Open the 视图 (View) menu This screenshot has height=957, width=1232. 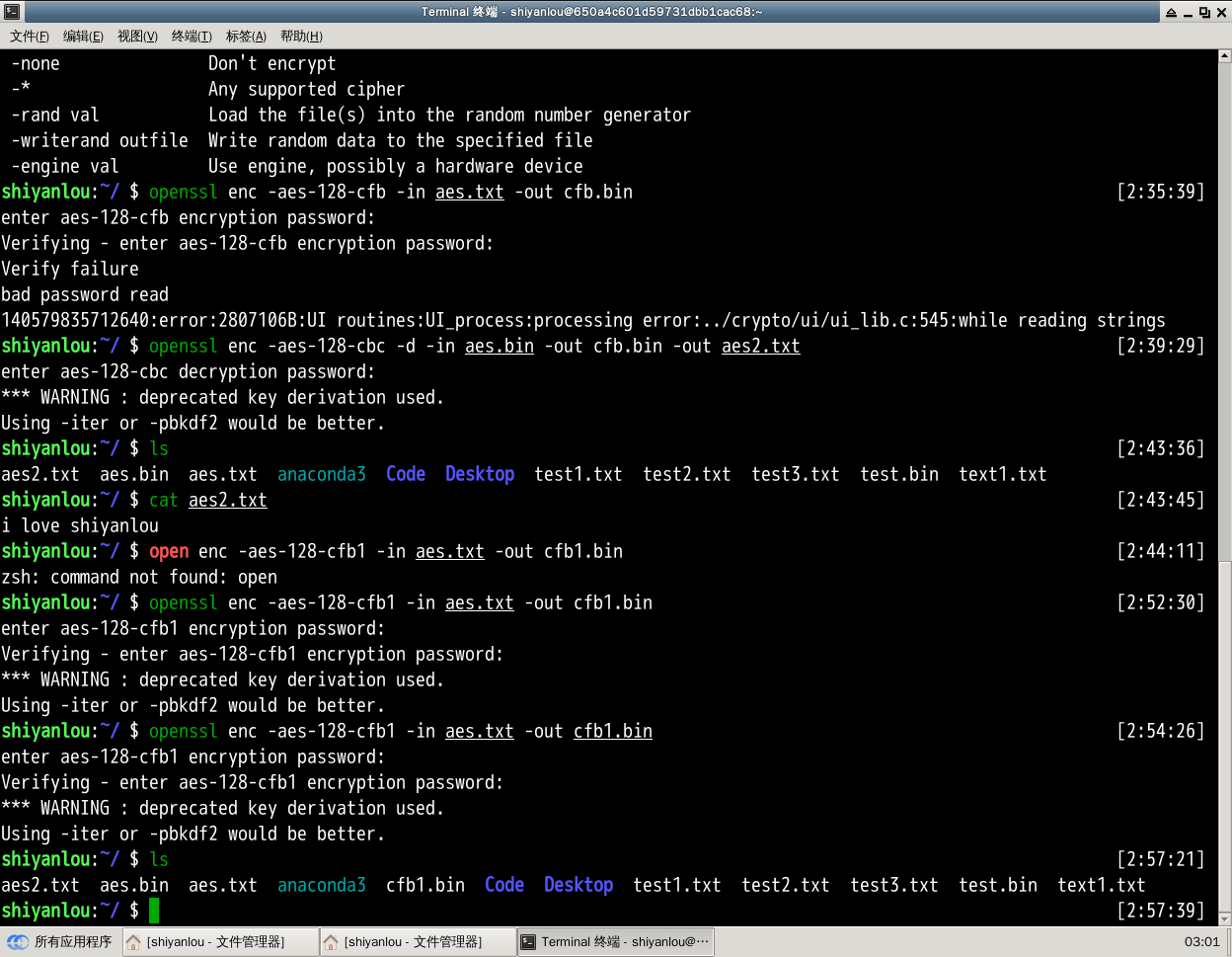pyautogui.click(x=137, y=37)
